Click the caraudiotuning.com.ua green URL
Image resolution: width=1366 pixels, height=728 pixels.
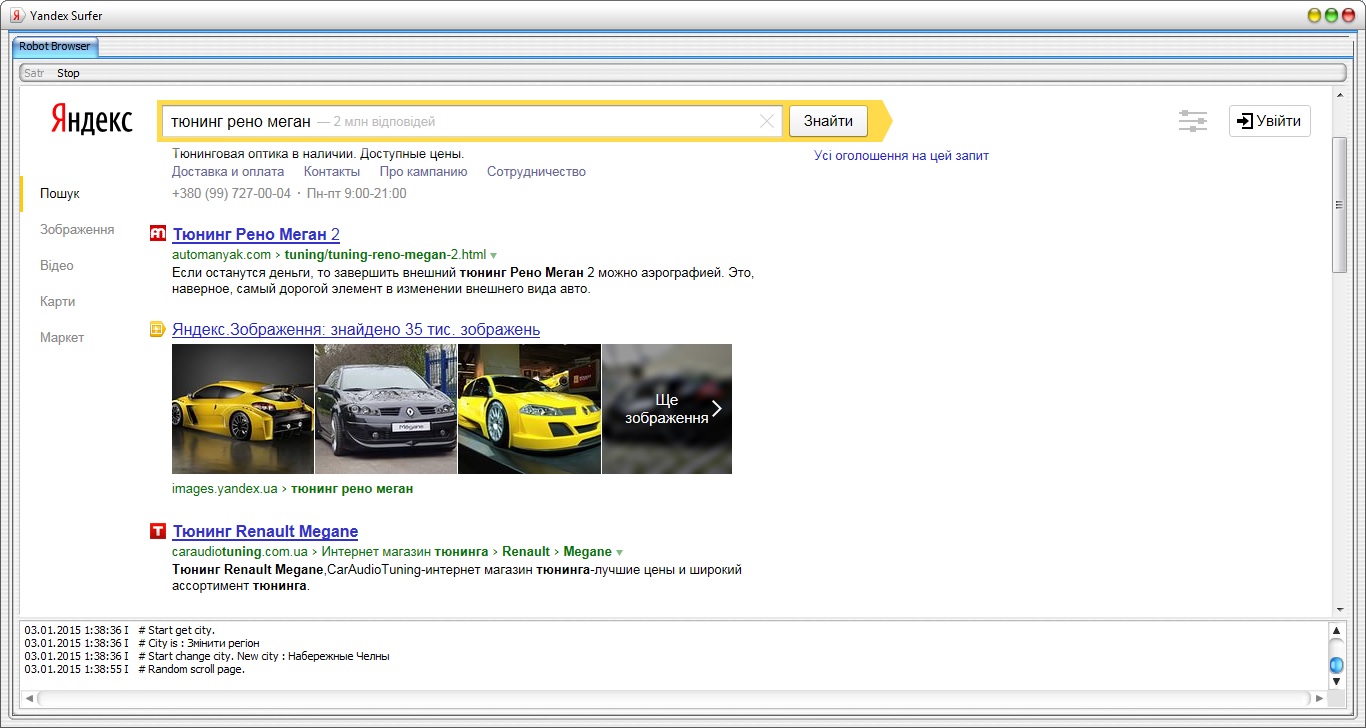pos(240,552)
